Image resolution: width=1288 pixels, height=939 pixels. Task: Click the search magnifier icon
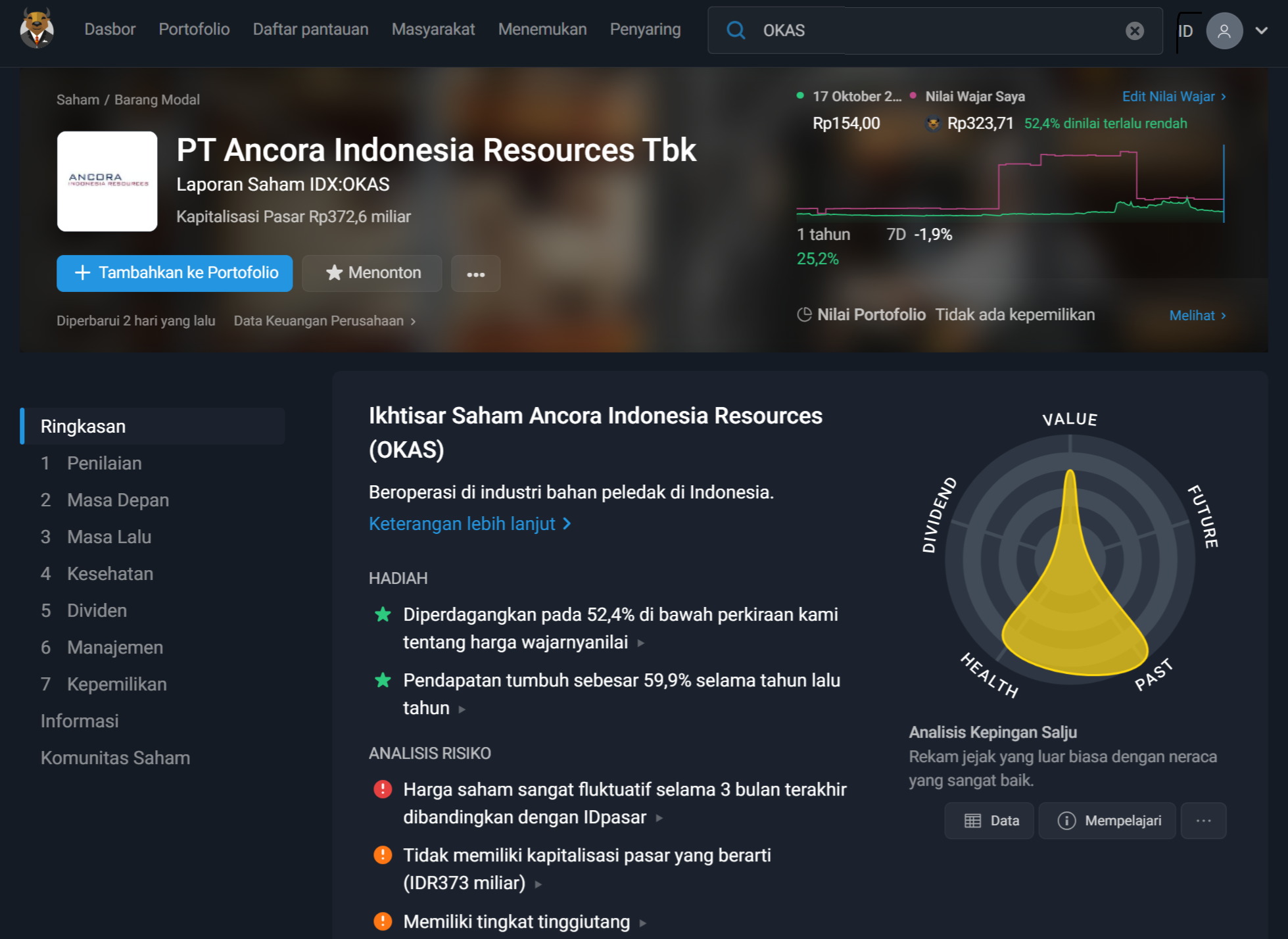(736, 30)
